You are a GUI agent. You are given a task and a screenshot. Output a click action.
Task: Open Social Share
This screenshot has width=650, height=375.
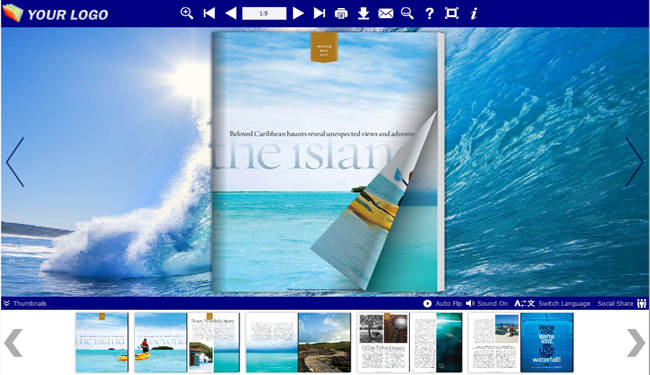pyautogui.click(x=622, y=303)
